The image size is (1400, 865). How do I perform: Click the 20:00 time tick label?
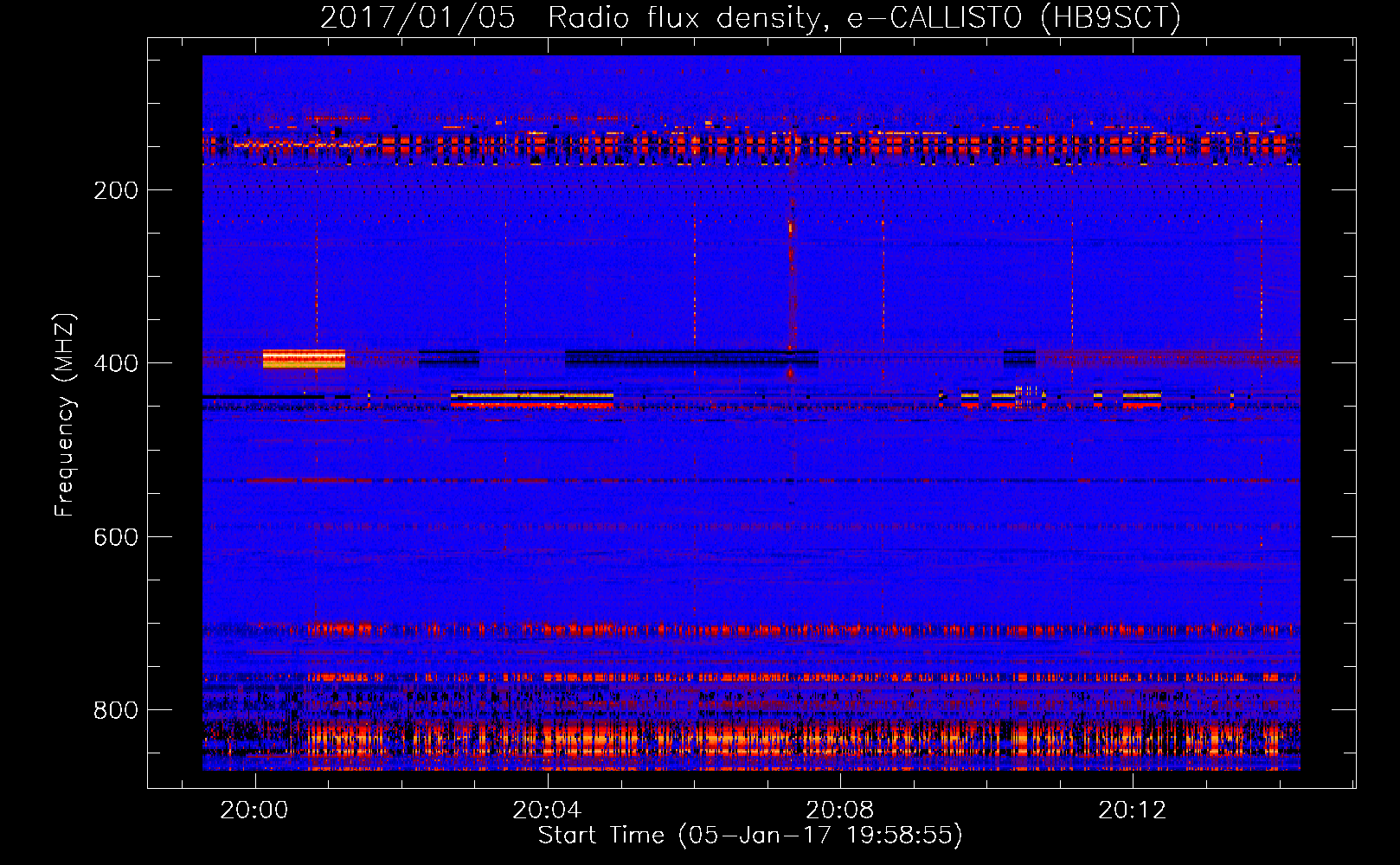254,810
